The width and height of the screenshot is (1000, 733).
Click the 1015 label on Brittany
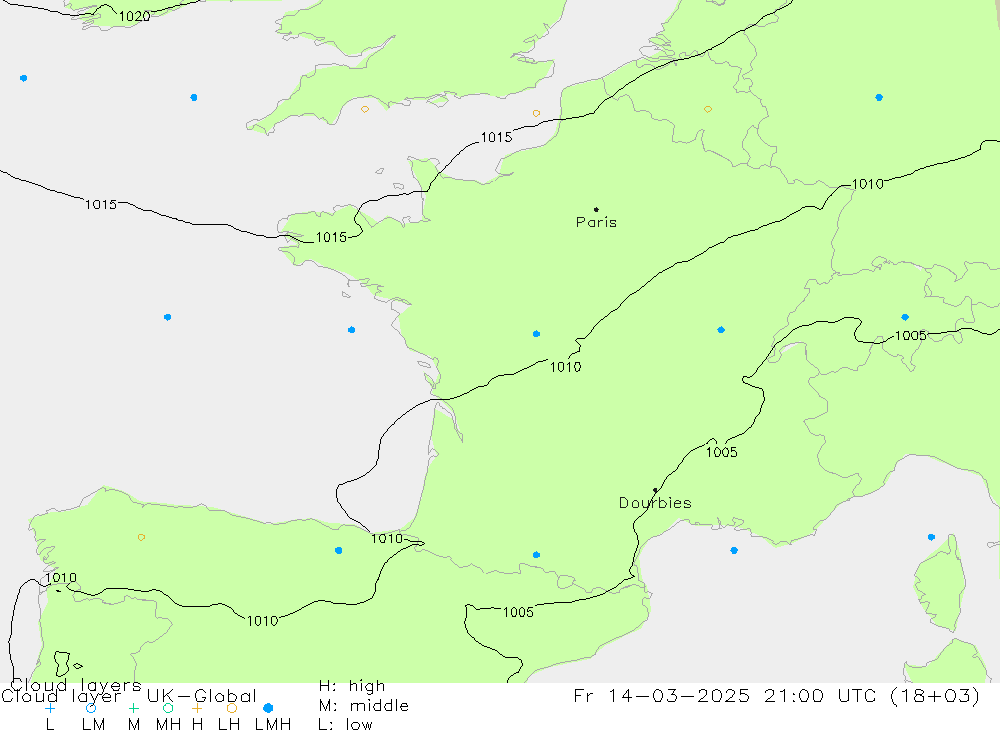point(332,237)
